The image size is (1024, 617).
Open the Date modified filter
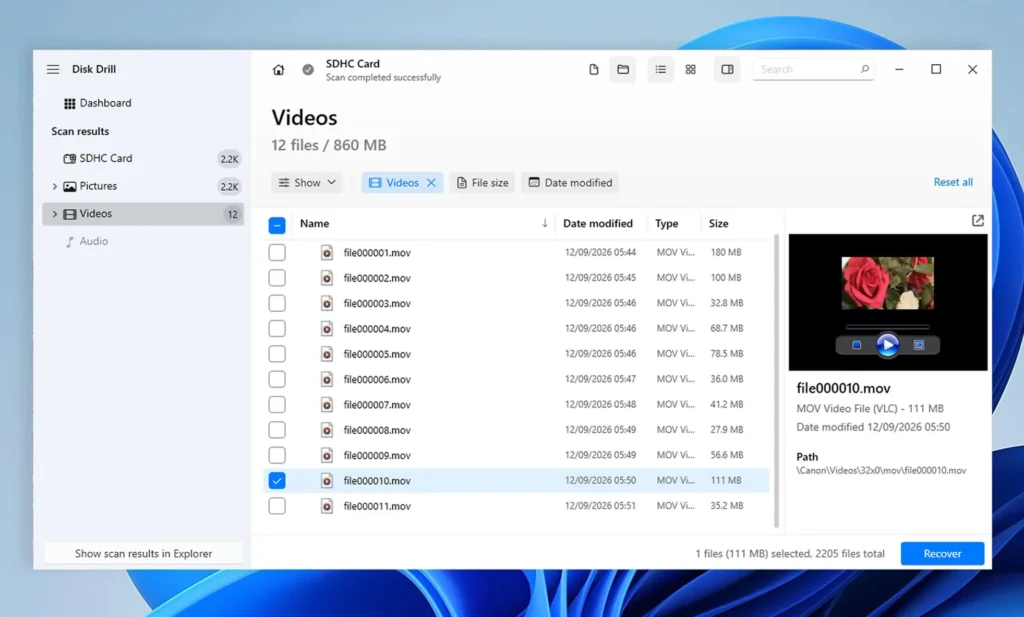570,183
